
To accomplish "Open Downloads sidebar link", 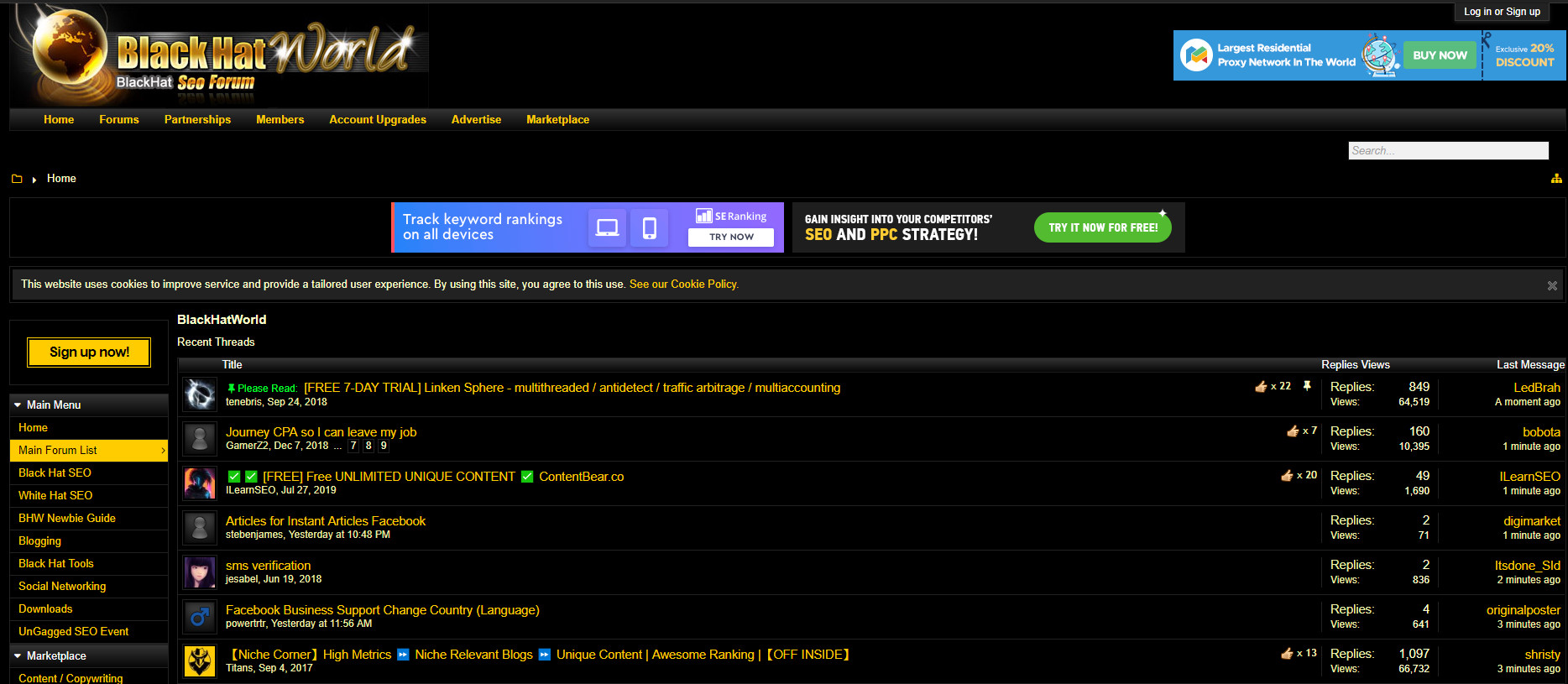I will tap(89, 609).
